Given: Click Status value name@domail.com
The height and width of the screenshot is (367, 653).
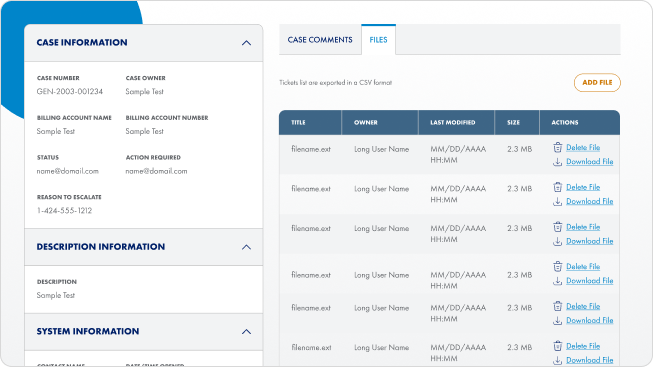Looking at the screenshot, I should tap(67, 171).
